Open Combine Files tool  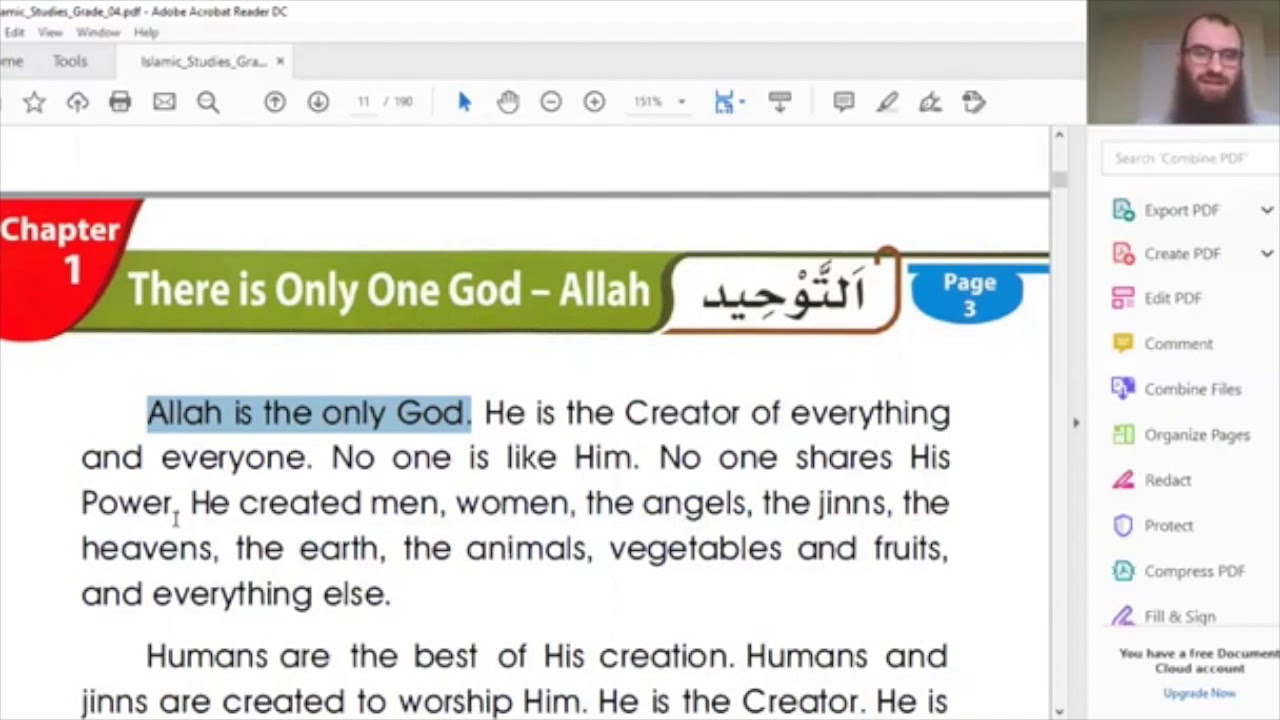click(x=1176, y=389)
